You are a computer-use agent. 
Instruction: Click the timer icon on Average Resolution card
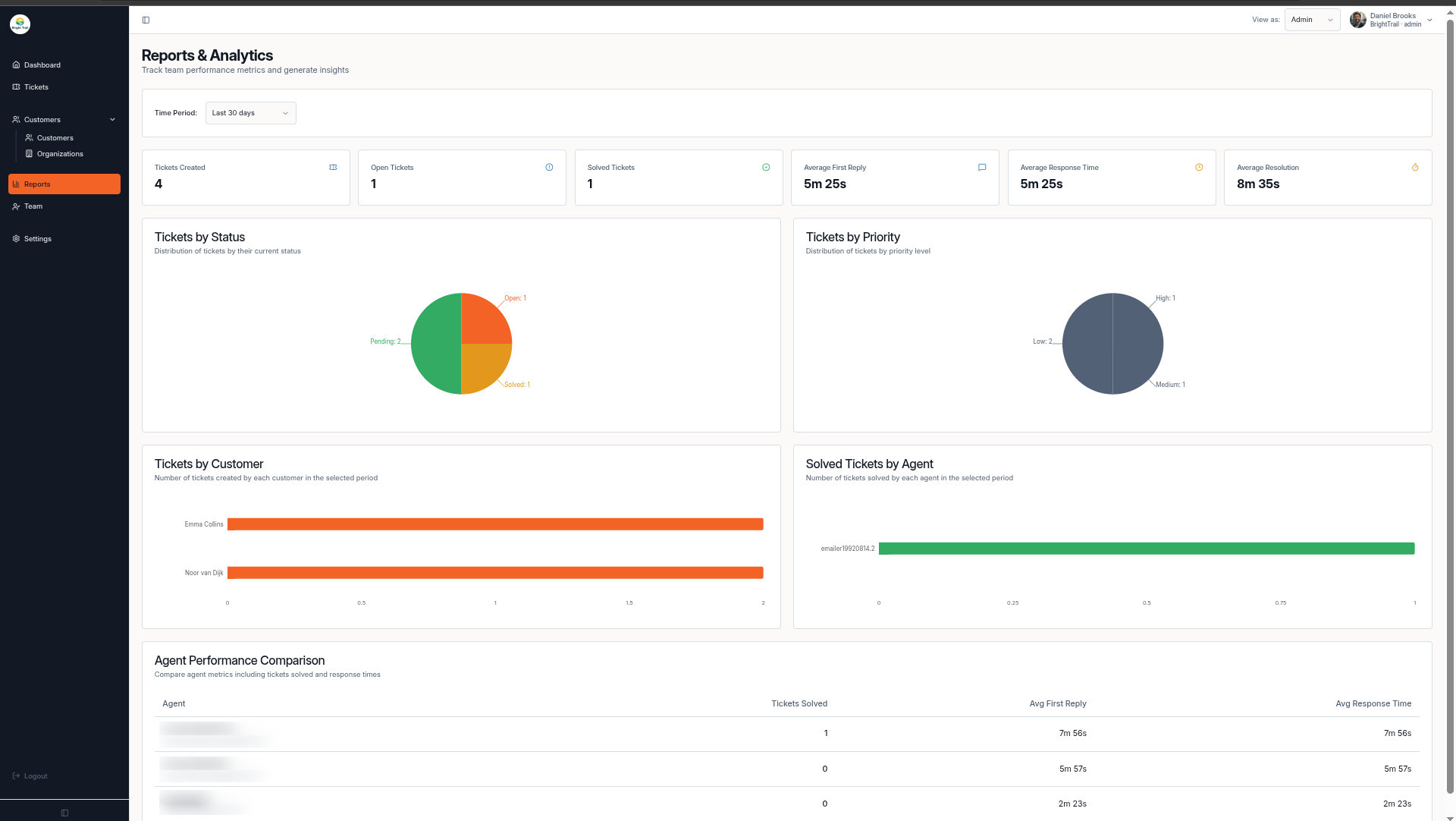(x=1415, y=168)
